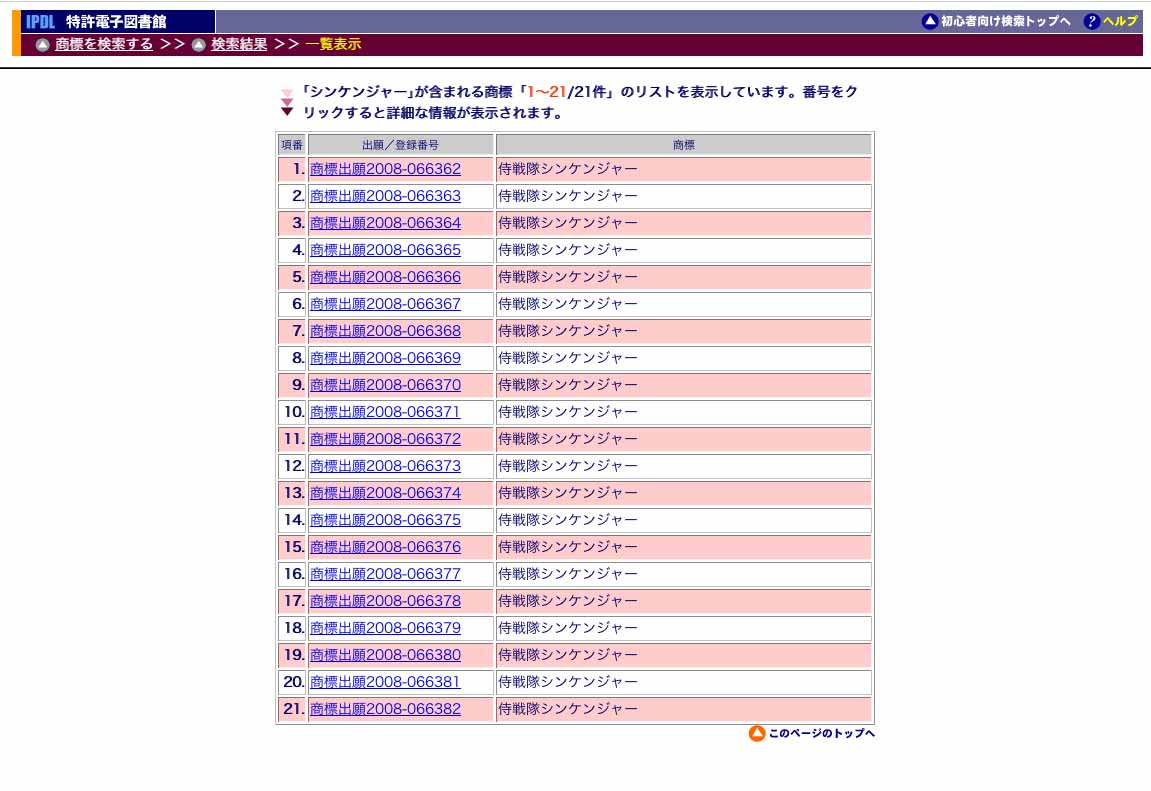Image resolution: width=1151 pixels, height=791 pixels.
Task: Open application 商標出願2008-066382
Action: (x=385, y=709)
